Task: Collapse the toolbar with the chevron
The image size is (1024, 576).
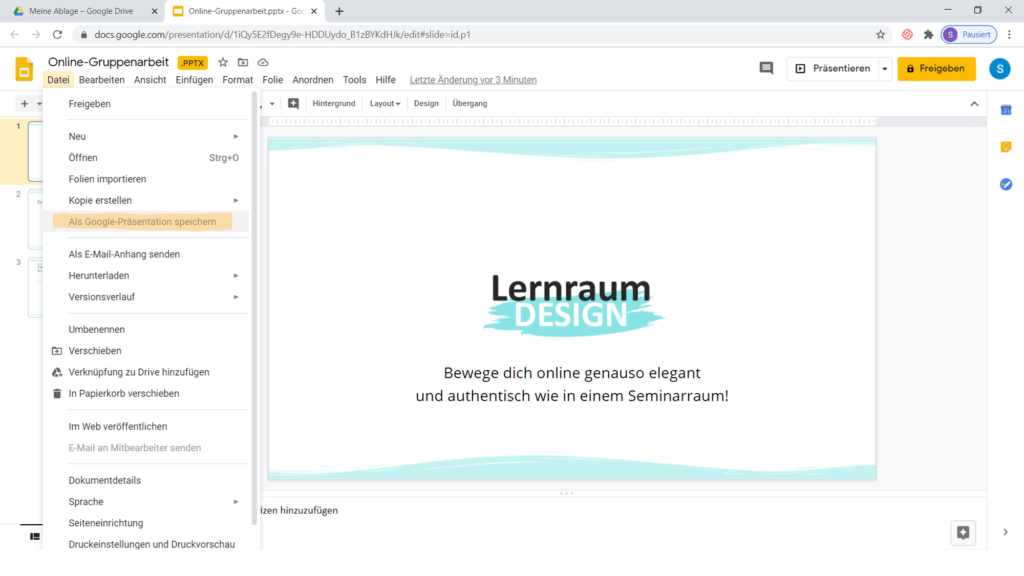Action: (973, 103)
